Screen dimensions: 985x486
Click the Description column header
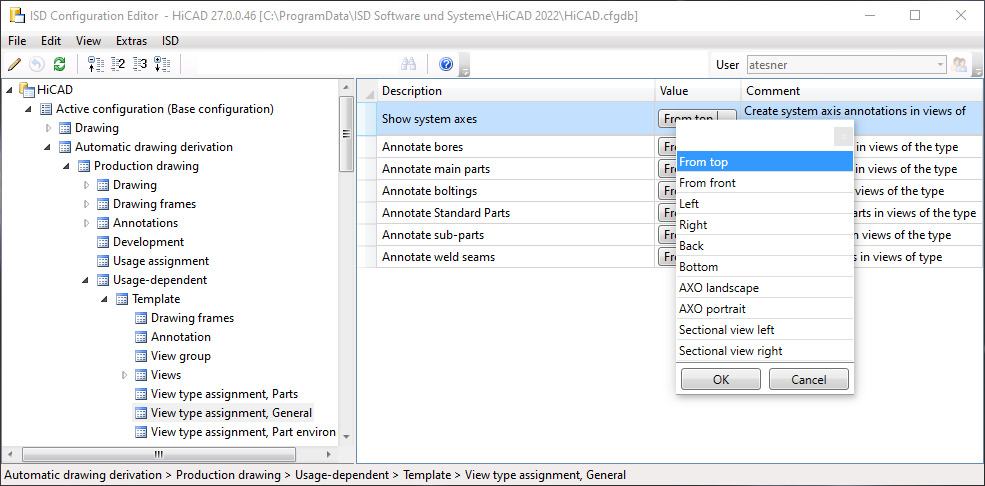pos(515,90)
